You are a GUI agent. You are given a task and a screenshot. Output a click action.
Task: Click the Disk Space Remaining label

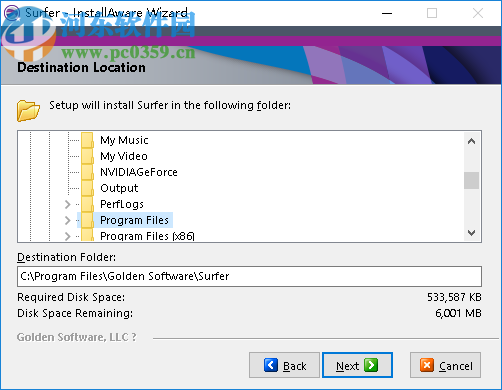75,313
